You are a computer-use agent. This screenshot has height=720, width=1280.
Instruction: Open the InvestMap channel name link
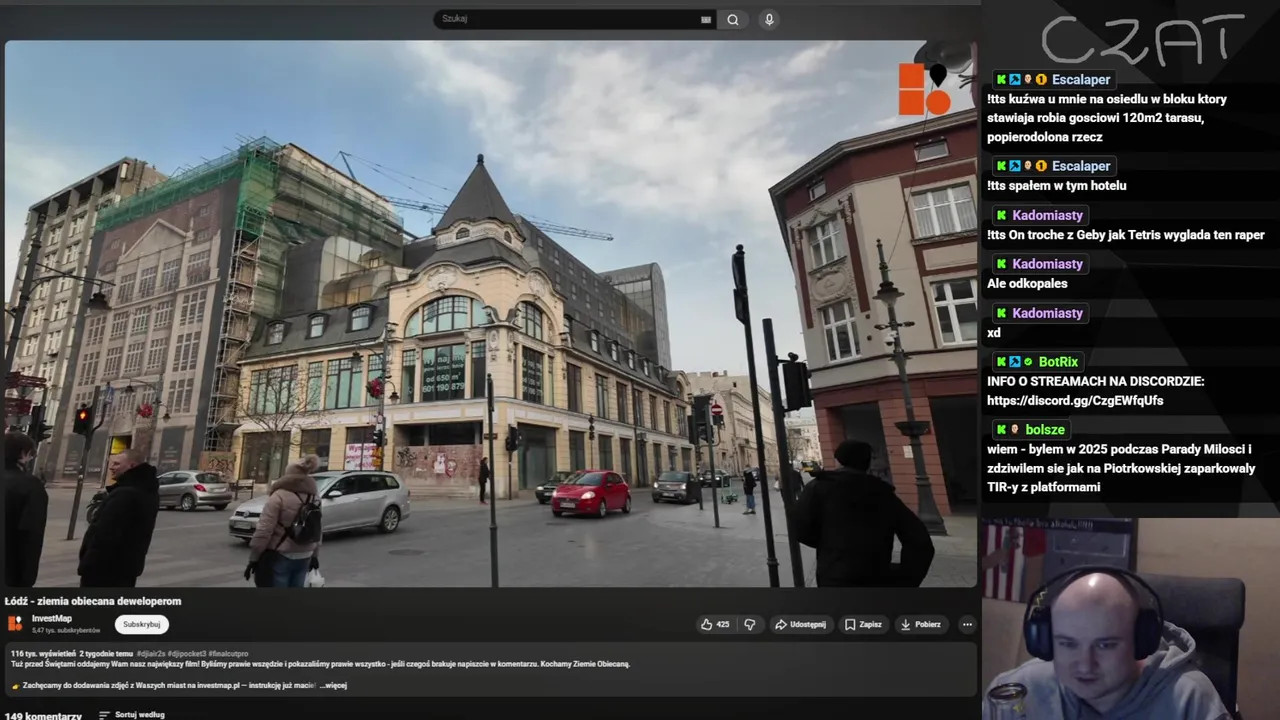52,618
